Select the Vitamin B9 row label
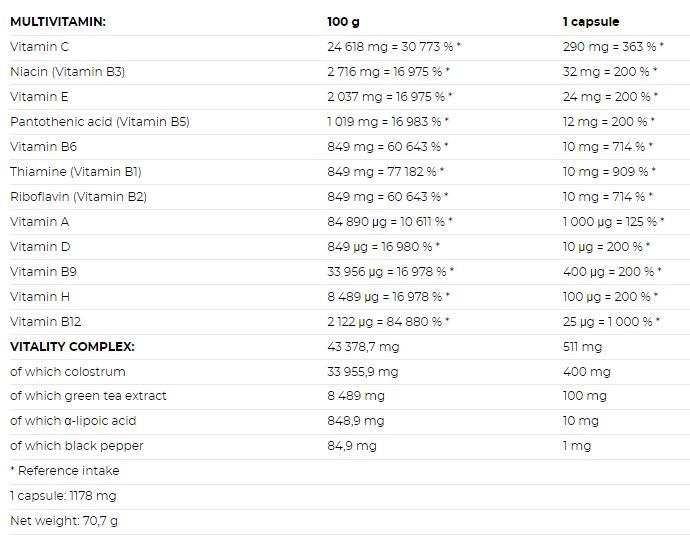This screenshot has width=690, height=550. tap(40, 271)
